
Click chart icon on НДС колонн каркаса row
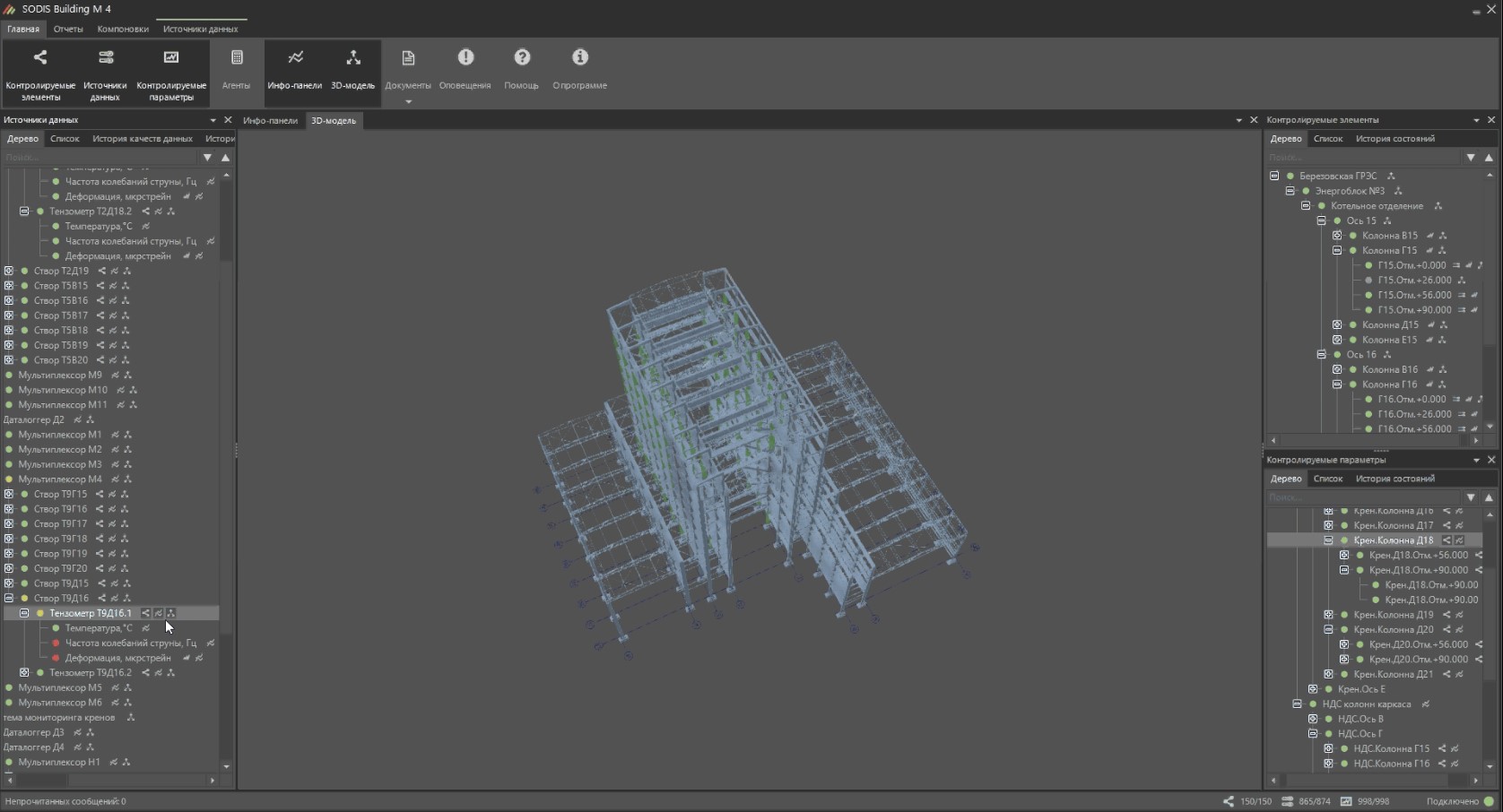pyautogui.click(x=1425, y=704)
